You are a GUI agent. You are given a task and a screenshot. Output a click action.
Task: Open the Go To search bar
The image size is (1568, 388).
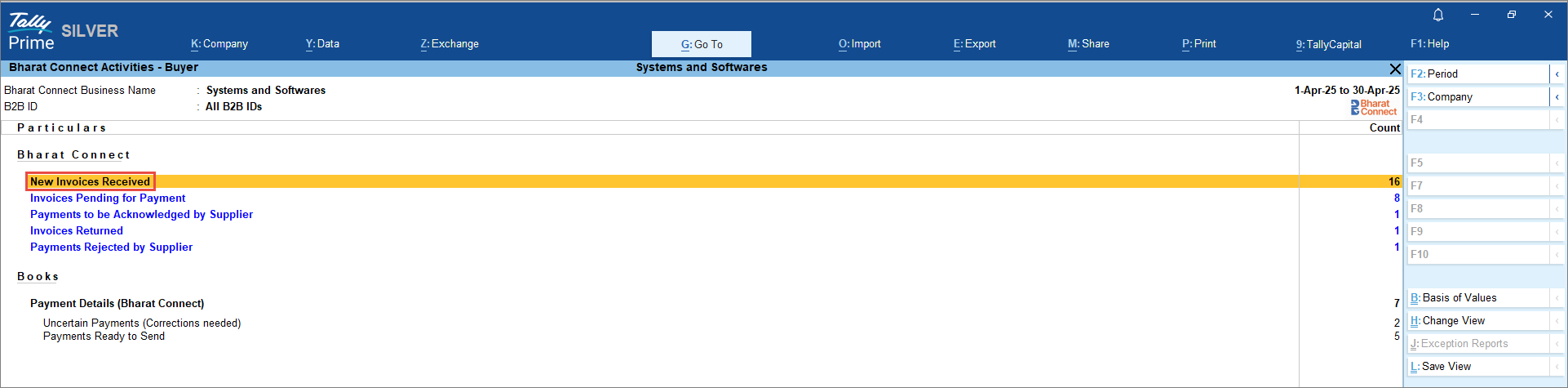pyautogui.click(x=702, y=44)
